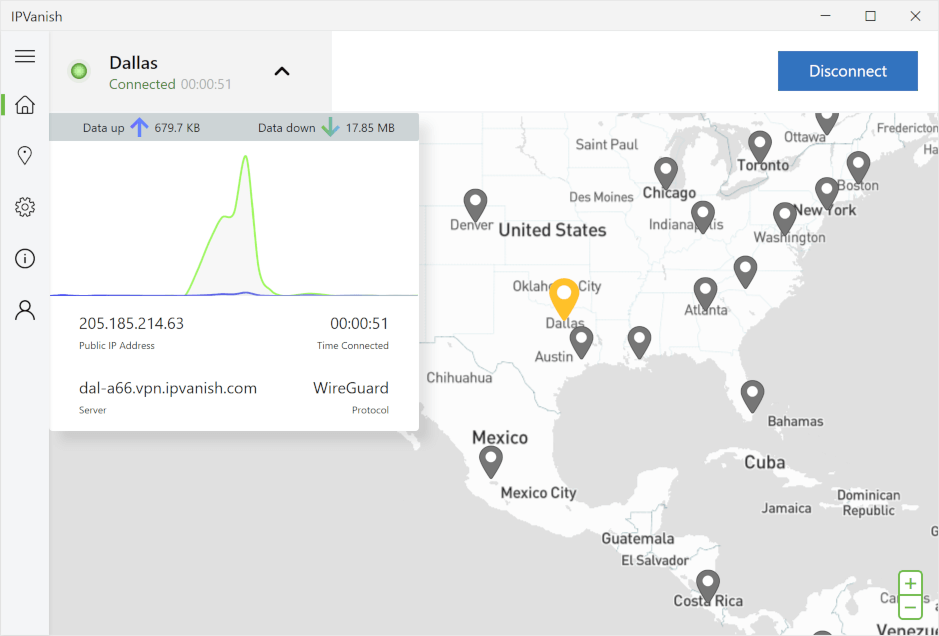This screenshot has height=636, width=939.
Task: Select the yellow Dallas map pin
Action: 564,298
